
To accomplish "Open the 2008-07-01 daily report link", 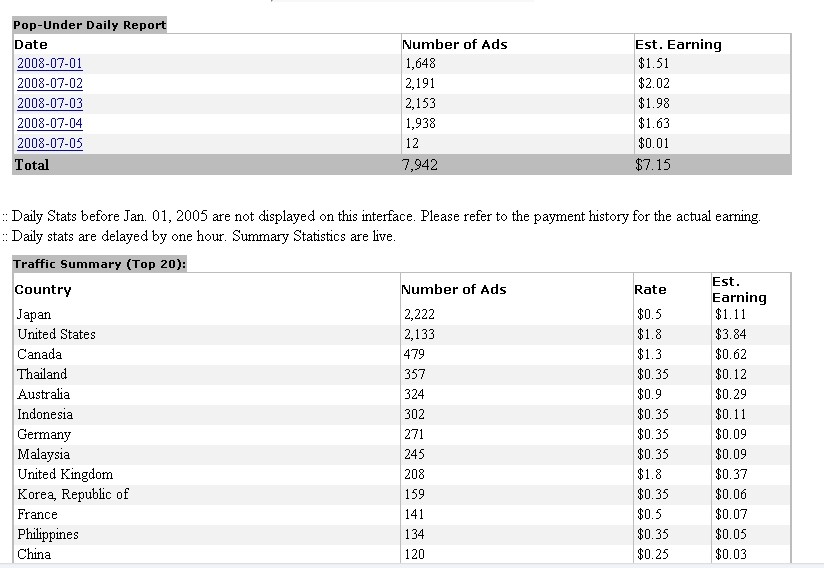I will coord(49,64).
